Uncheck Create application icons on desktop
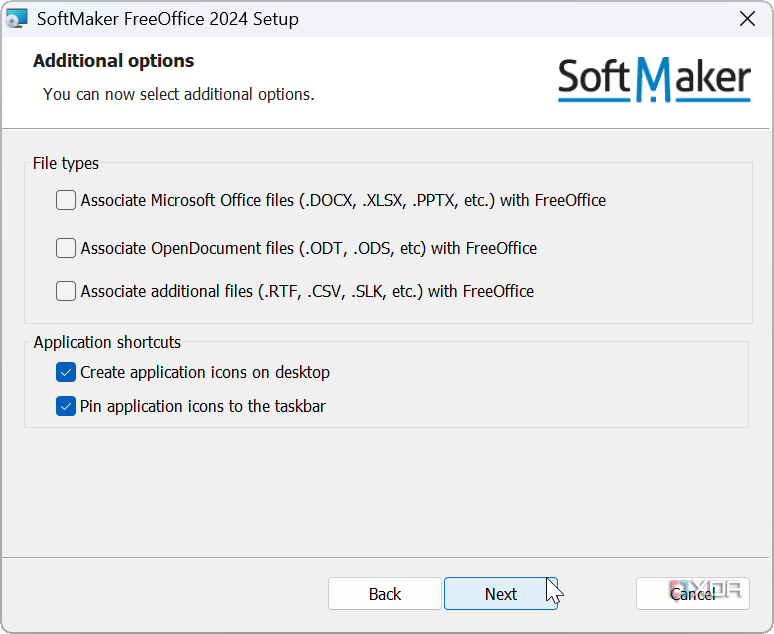 point(66,372)
